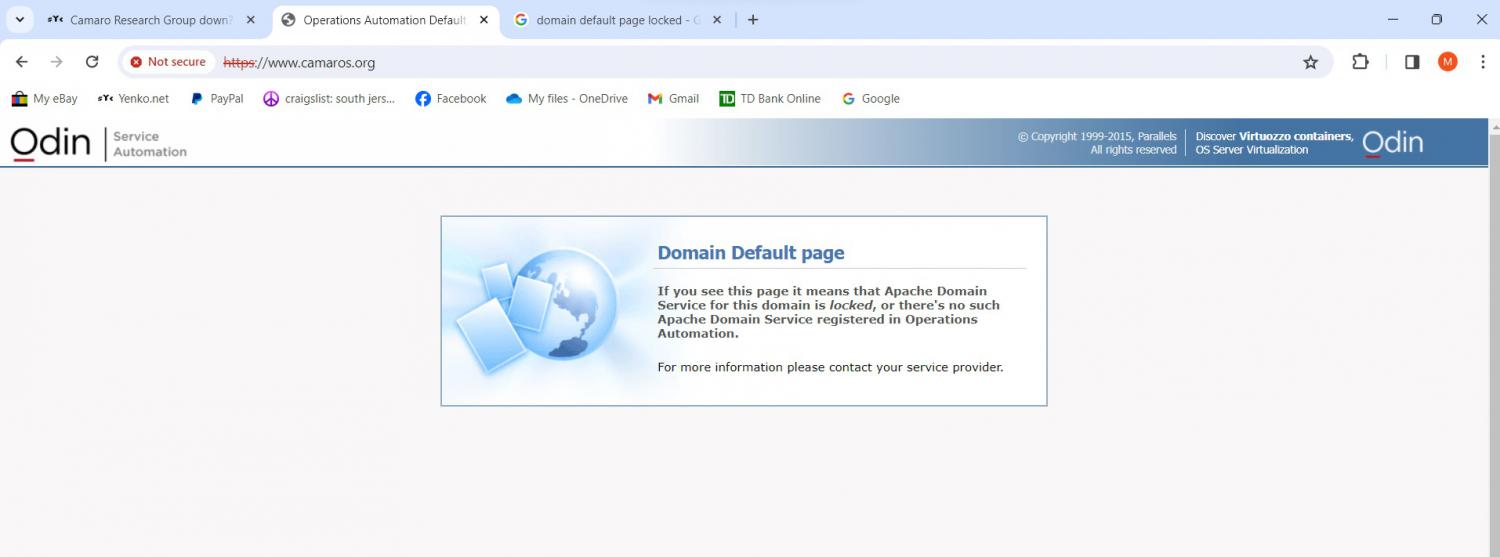This screenshot has height=557, width=1500.
Task: Open the PayPal bookmark
Action: (x=217, y=99)
